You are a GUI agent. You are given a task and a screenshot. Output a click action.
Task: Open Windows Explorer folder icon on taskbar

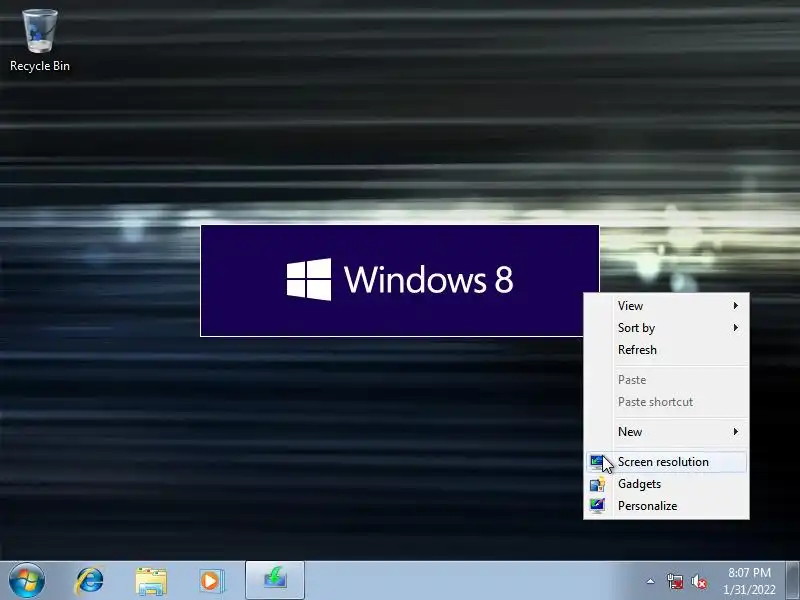tap(151, 581)
